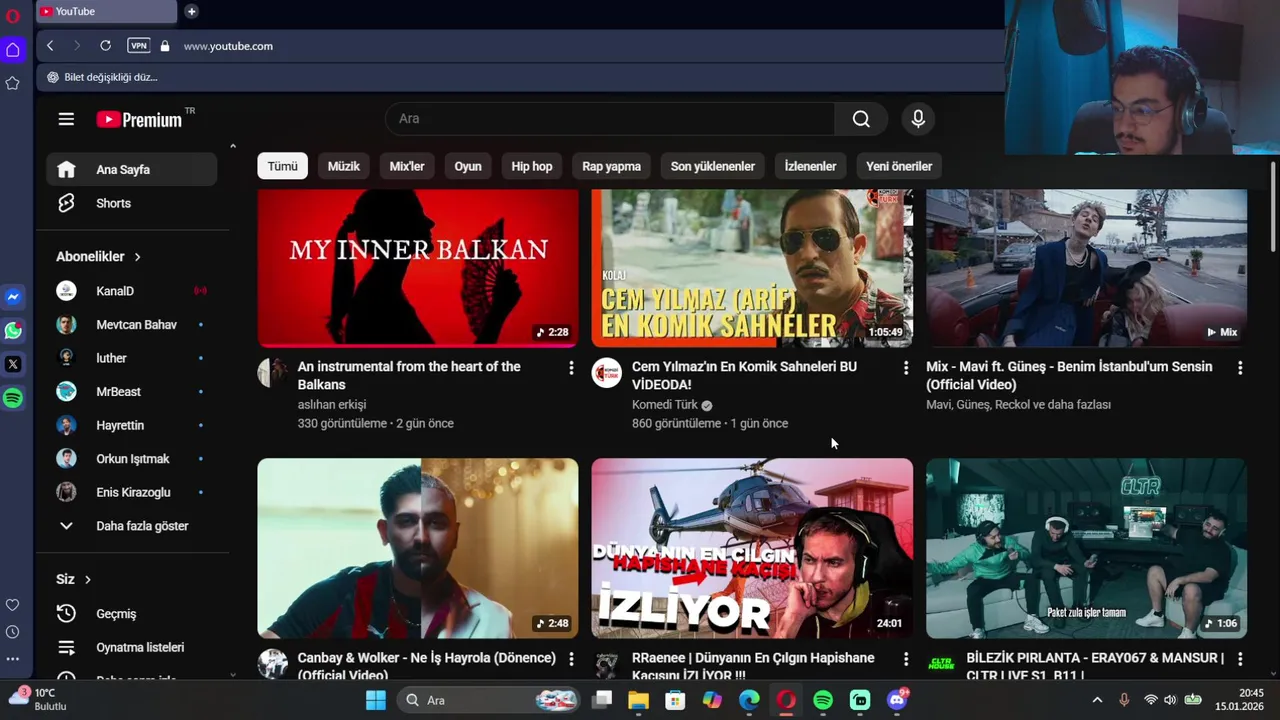Open File Explorer from taskbar
This screenshot has width=1280, height=720.
[638, 700]
